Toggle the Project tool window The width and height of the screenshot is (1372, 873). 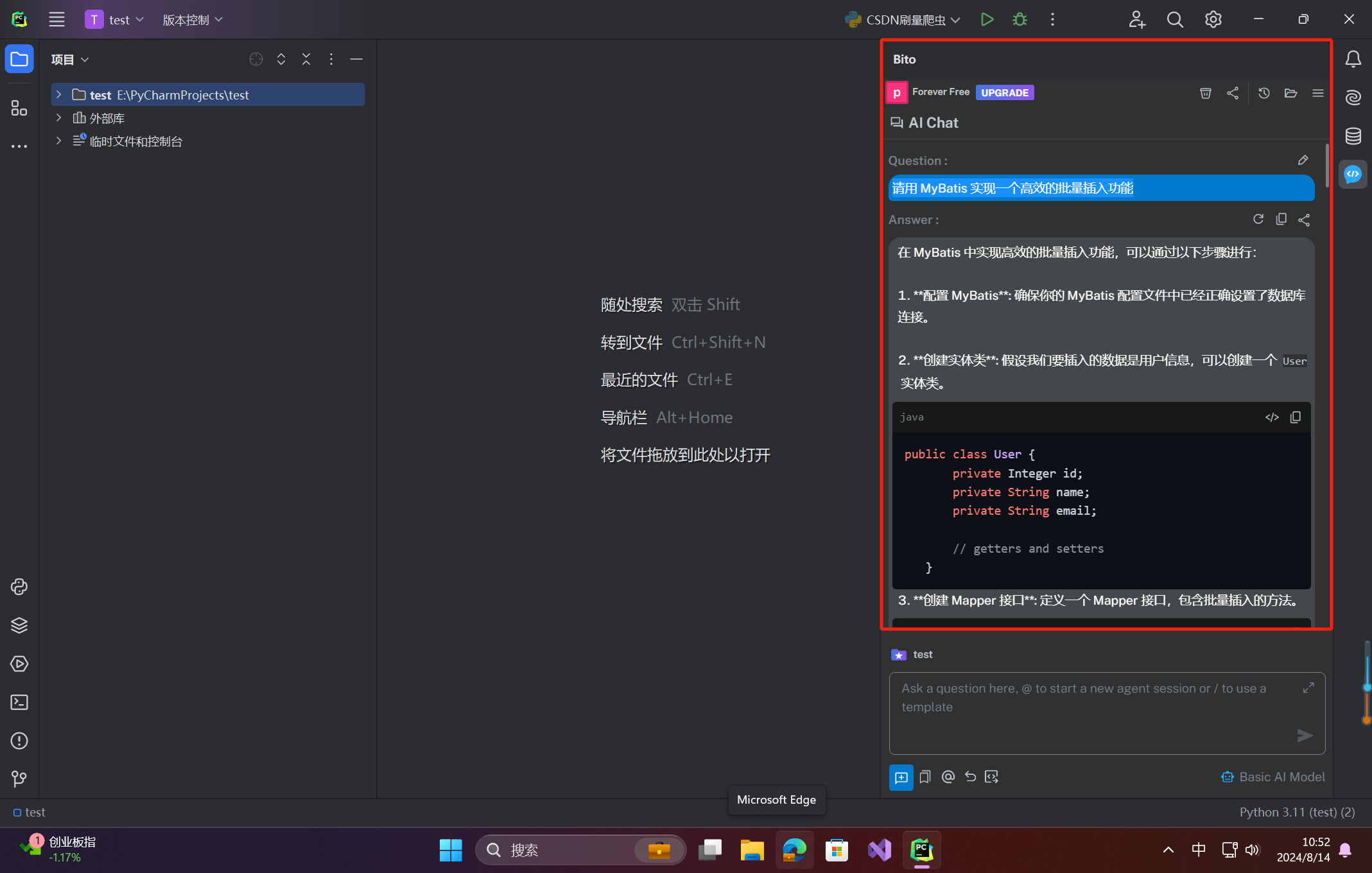(19, 60)
